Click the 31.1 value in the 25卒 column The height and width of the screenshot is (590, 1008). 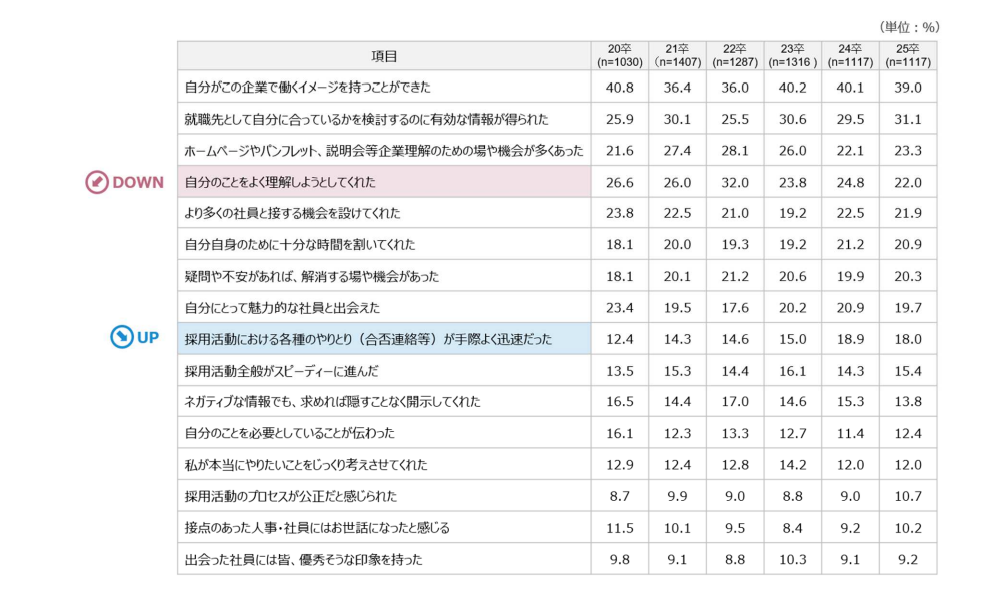click(908, 119)
